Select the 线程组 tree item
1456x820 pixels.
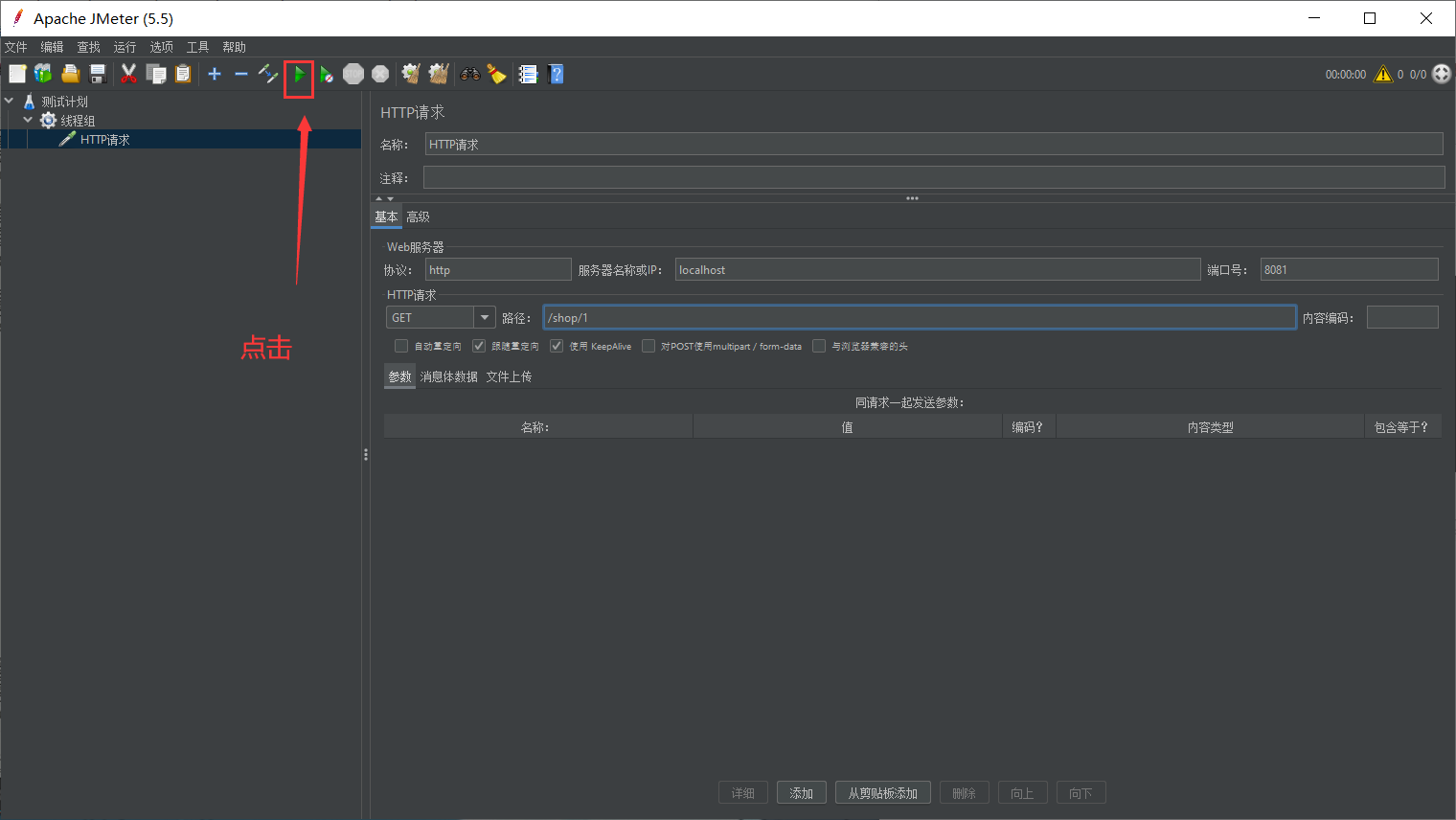78,121
